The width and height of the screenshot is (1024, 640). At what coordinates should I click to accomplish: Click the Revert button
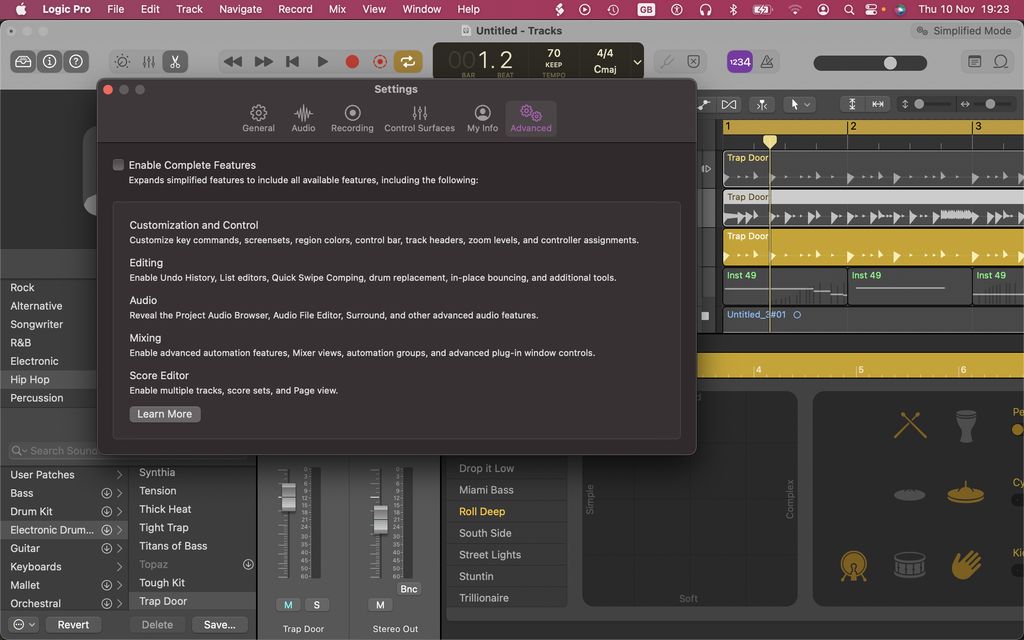coord(73,623)
